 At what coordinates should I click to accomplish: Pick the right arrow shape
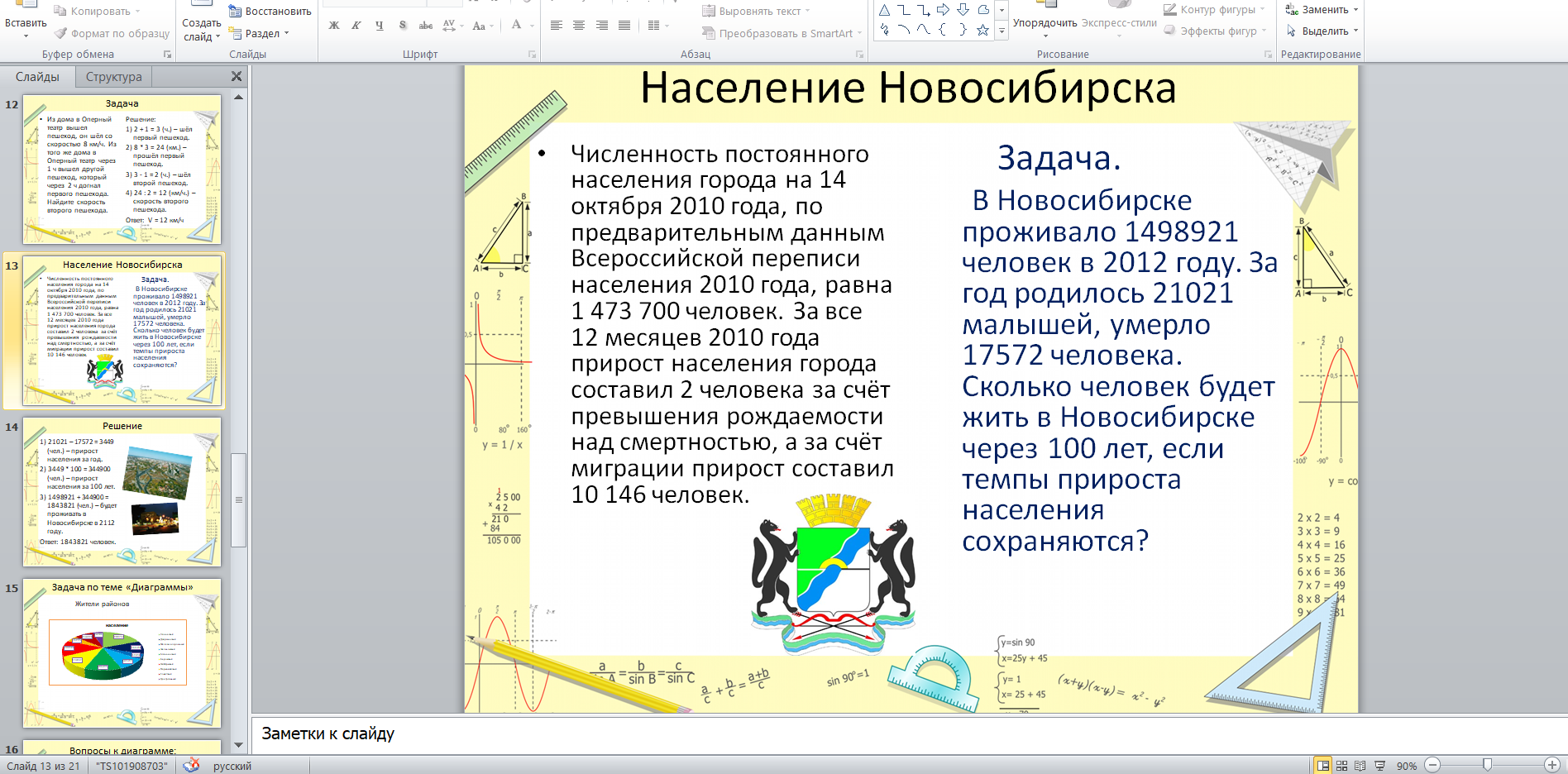point(943,10)
